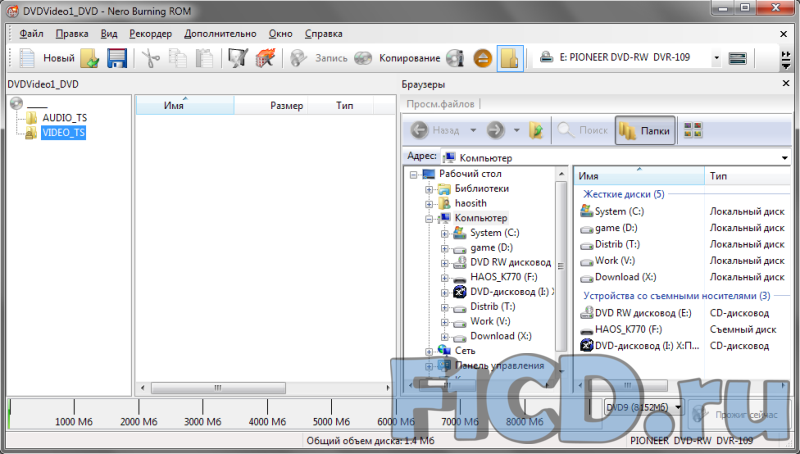Image resolution: width=800 pixels, height=454 pixels.
Task: Collapse the Рабочий стол tree node
Action: (414, 174)
